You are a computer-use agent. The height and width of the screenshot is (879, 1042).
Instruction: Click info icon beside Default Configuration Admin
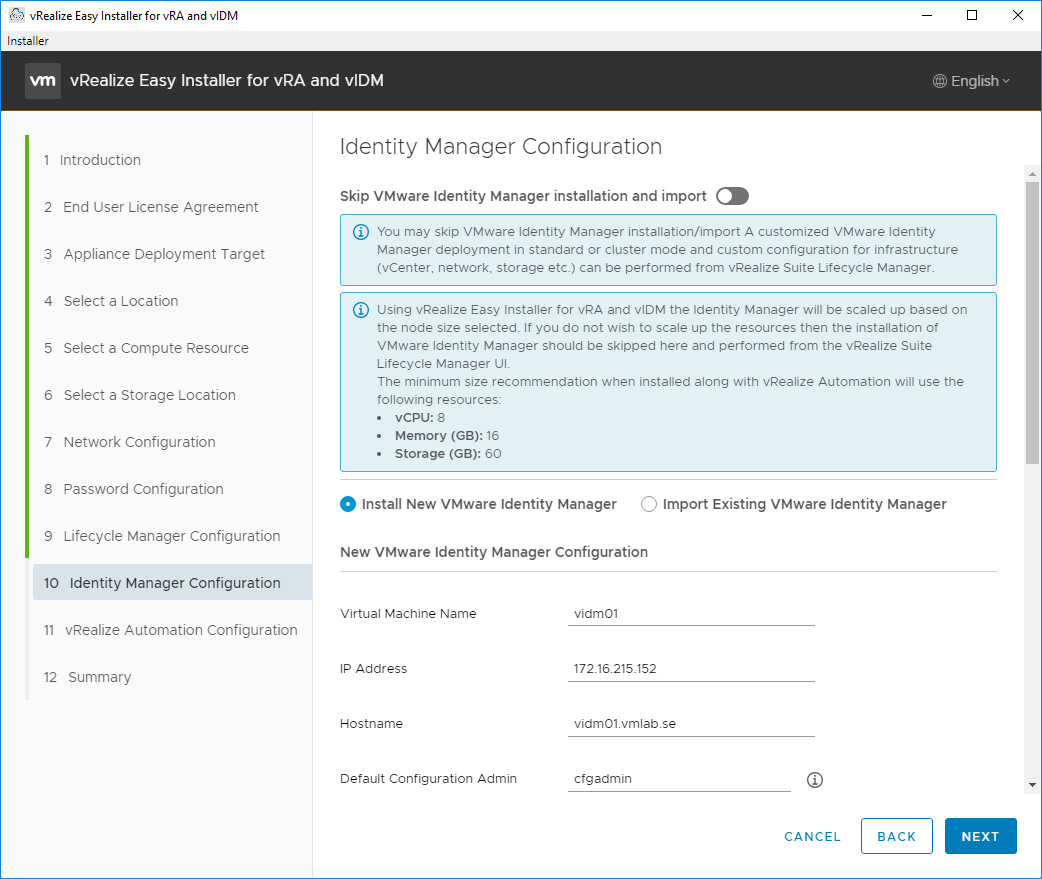point(815,780)
